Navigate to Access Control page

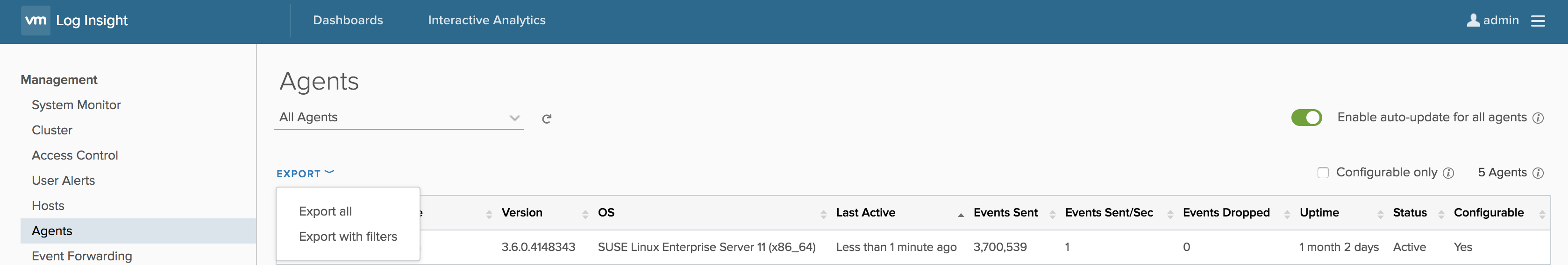75,156
